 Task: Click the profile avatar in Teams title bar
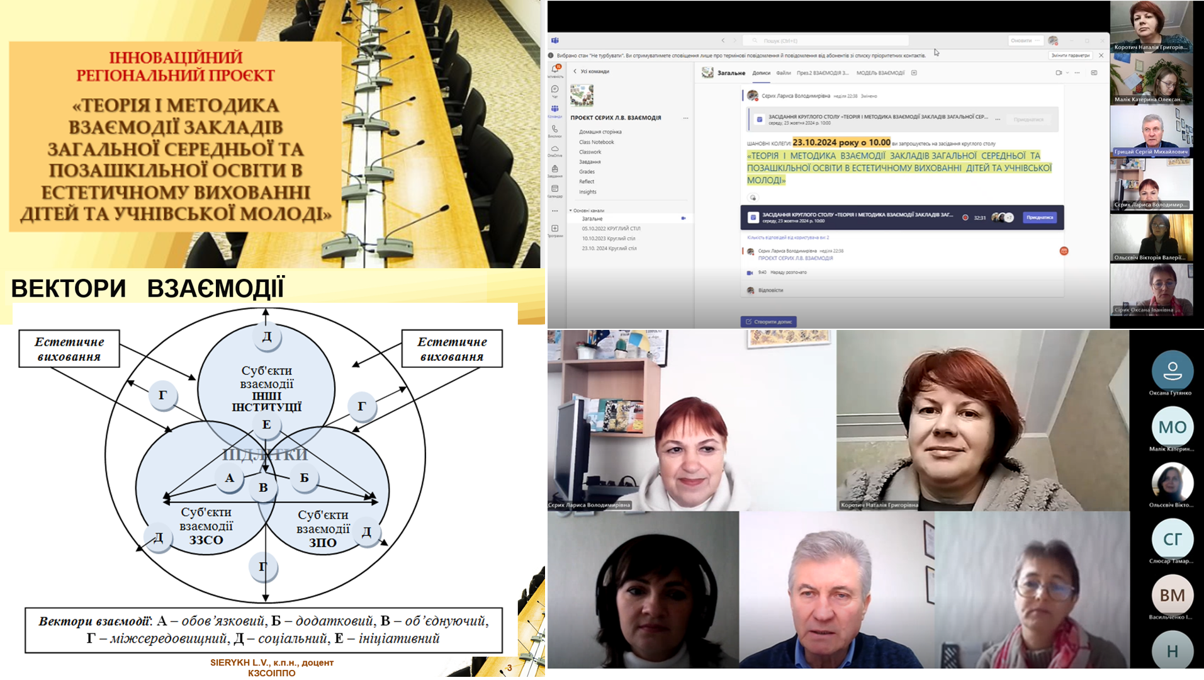click(x=1053, y=41)
